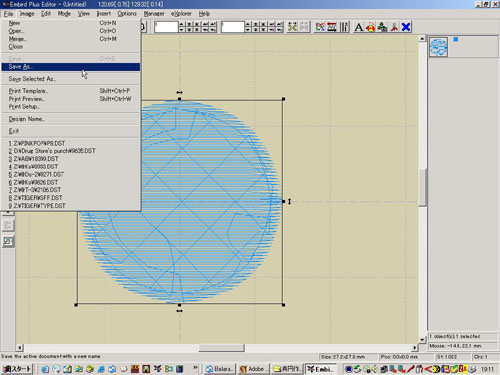Choose Exit from the File menu
The width and height of the screenshot is (500, 375).
click(71, 131)
